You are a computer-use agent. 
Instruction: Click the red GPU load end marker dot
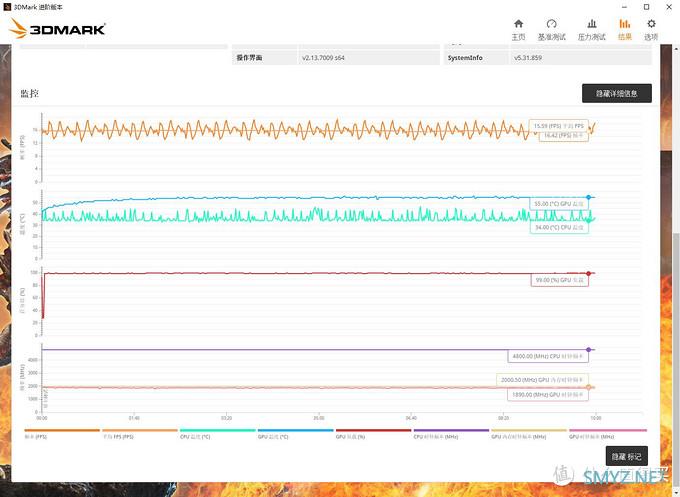tap(588, 273)
